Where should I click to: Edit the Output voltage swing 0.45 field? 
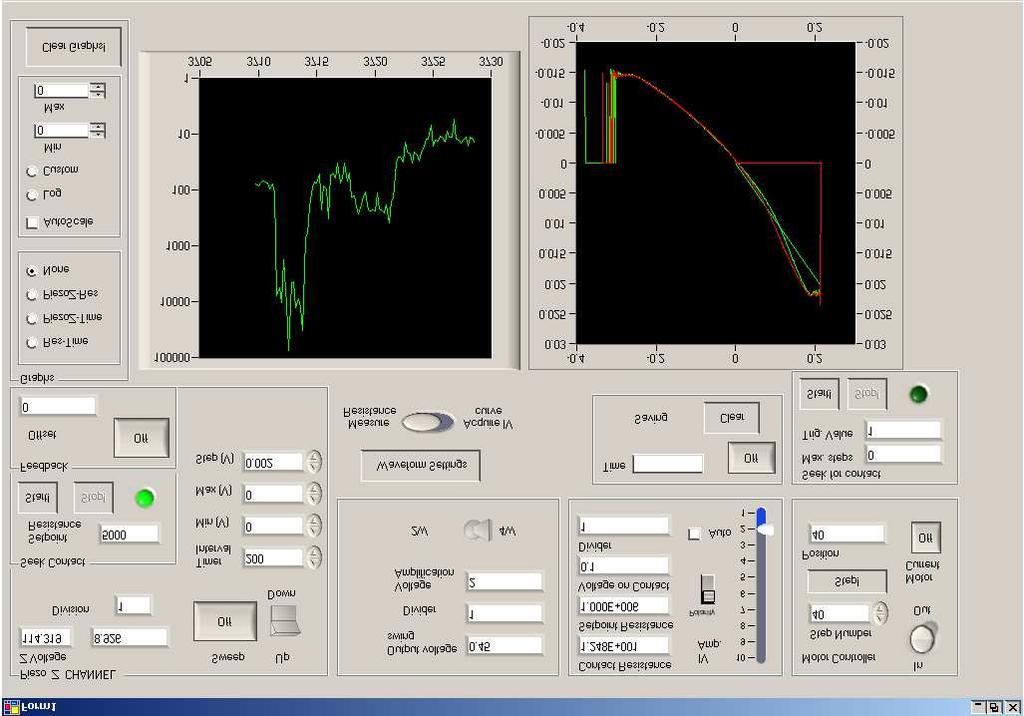(x=504, y=646)
